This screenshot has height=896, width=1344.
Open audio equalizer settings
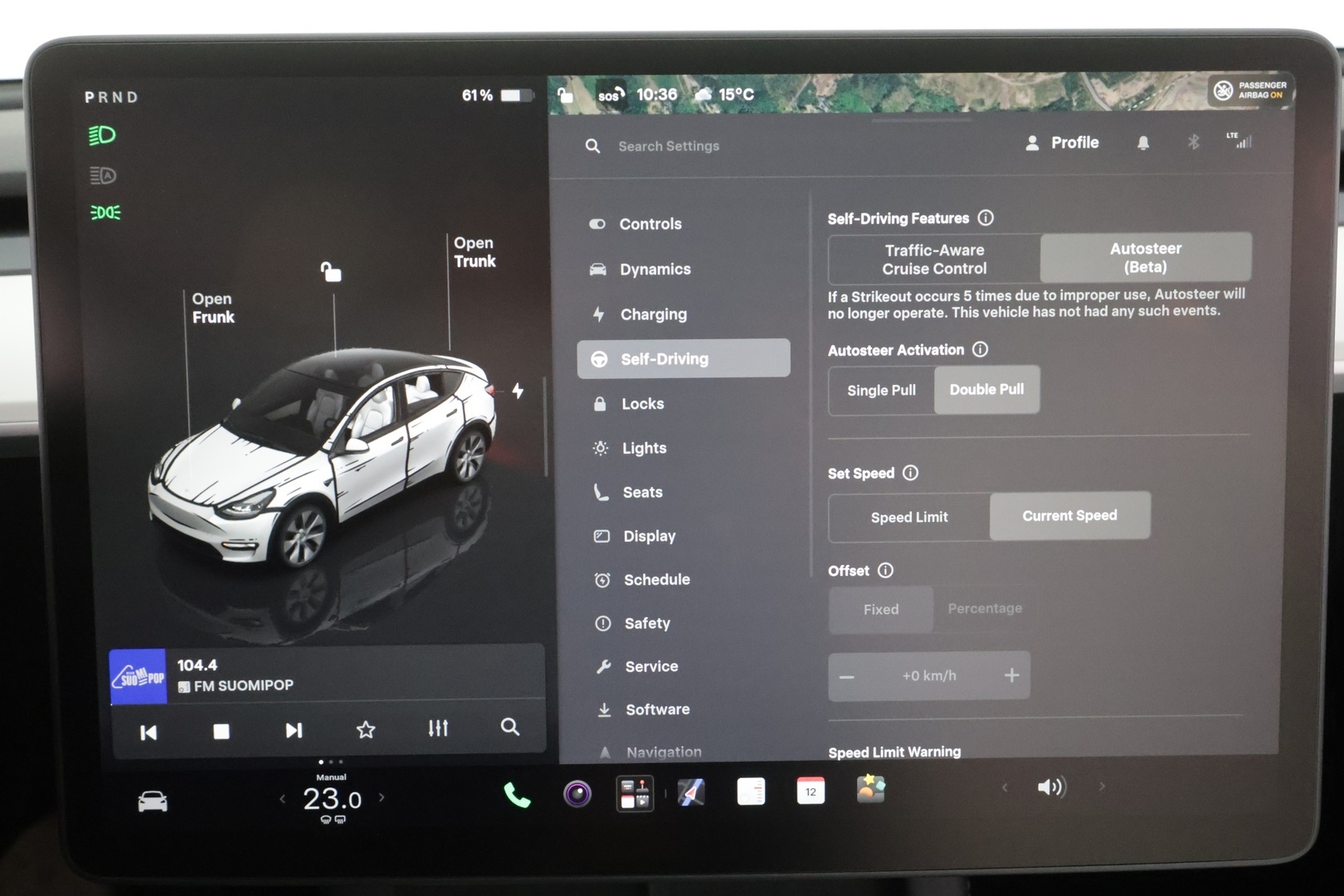(x=438, y=728)
